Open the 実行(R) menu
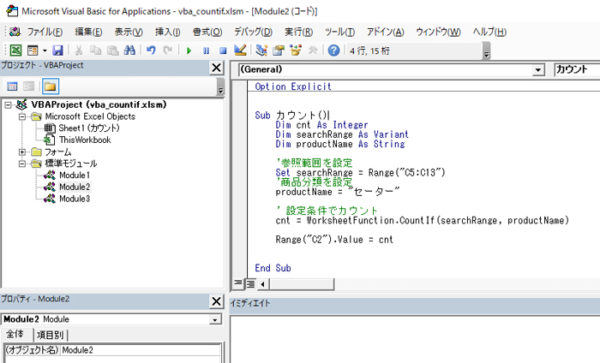 [298, 32]
